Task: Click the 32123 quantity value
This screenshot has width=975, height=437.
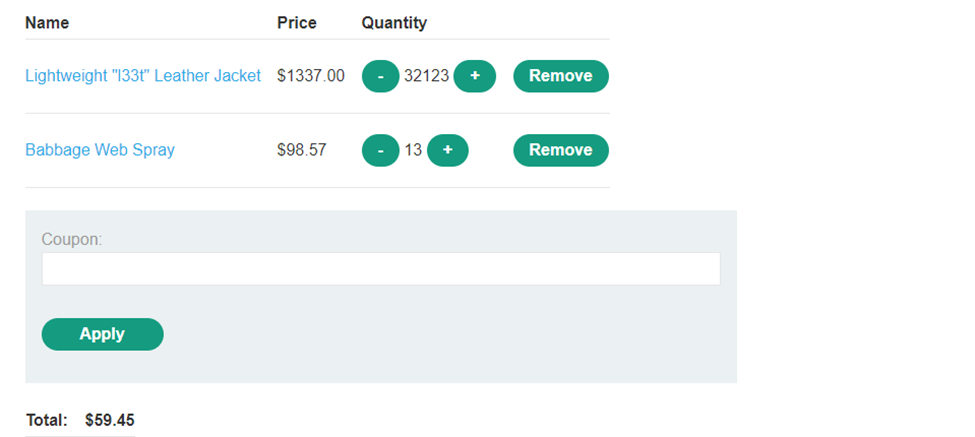Action: point(426,76)
